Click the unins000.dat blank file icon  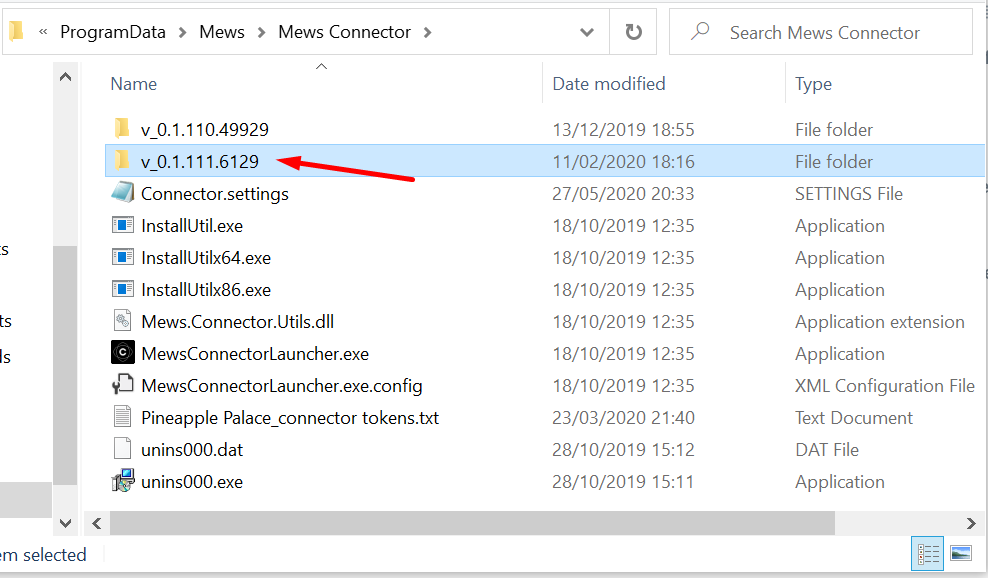(x=122, y=449)
